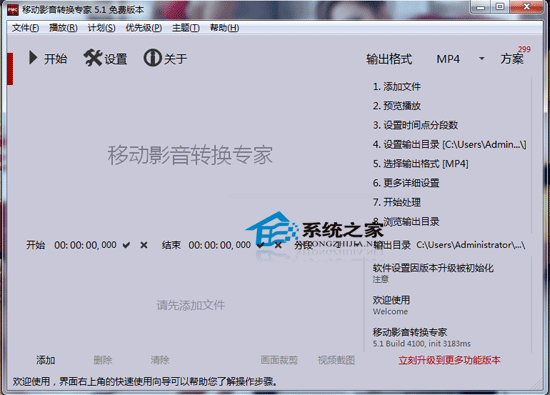550x395 pixels.
Task: Maximize the window
Action: [501, 7]
